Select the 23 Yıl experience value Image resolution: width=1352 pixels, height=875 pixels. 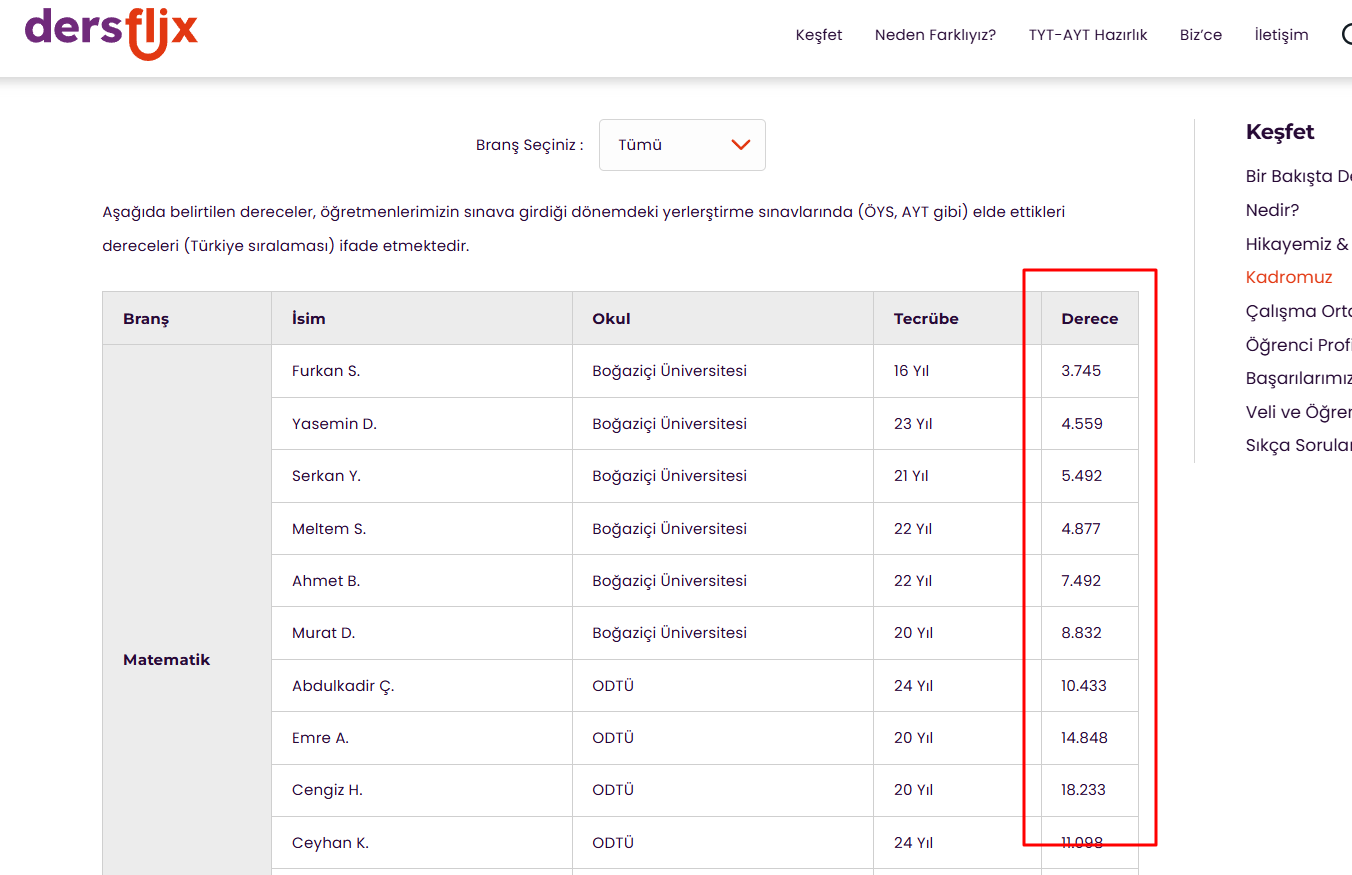(x=913, y=424)
